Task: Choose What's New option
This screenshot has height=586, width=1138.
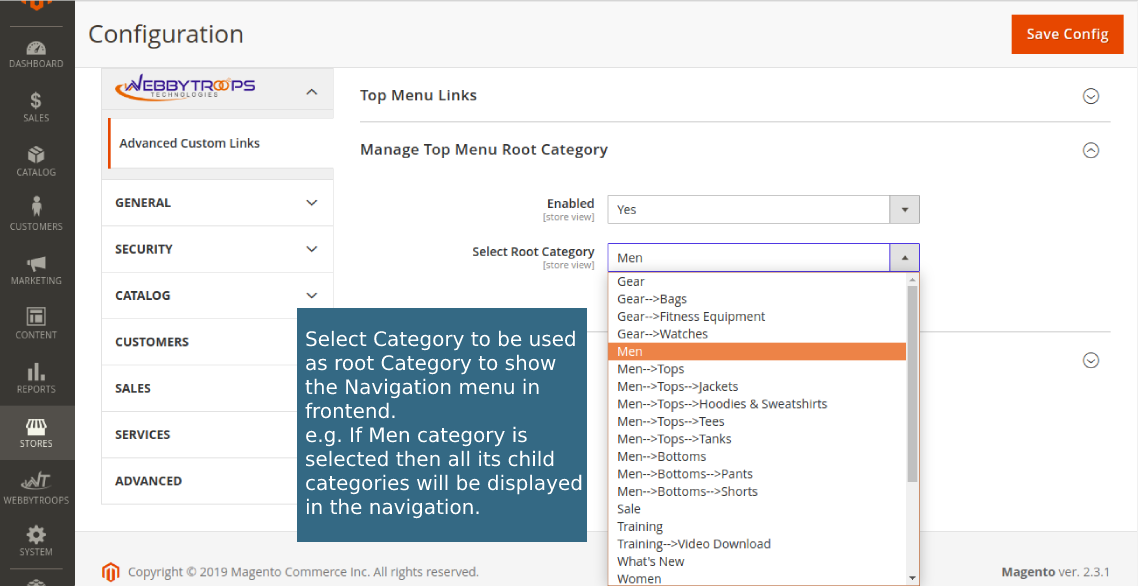Action: [757, 561]
